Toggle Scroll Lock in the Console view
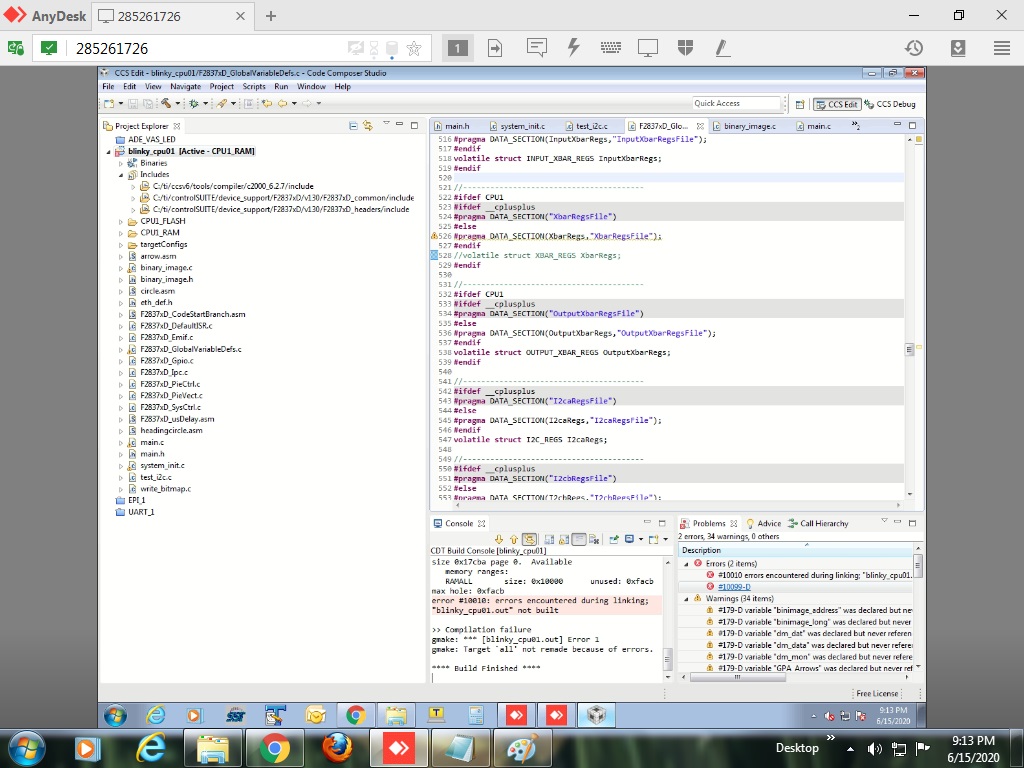 tap(563, 538)
